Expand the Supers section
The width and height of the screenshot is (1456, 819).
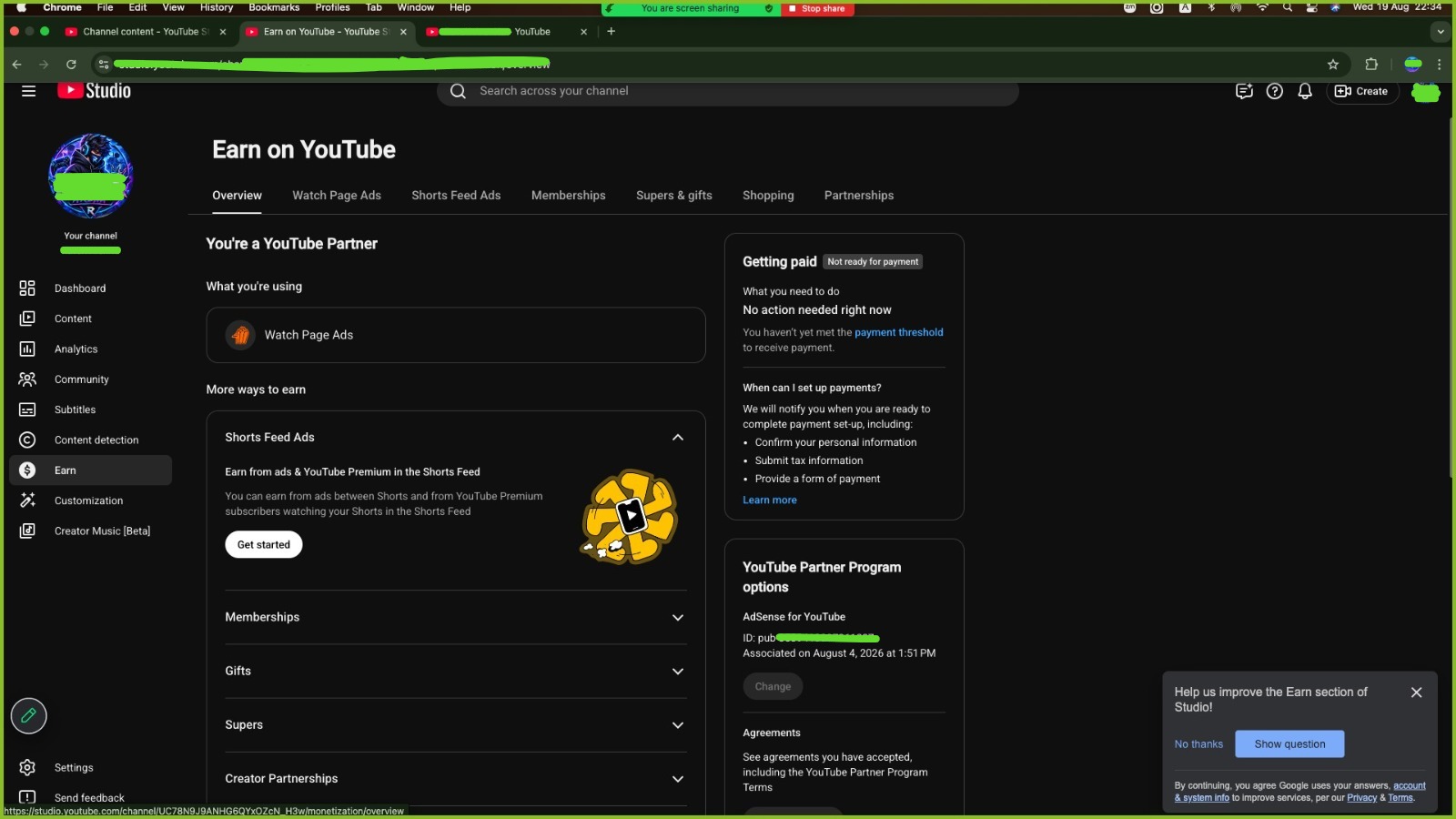coord(678,725)
